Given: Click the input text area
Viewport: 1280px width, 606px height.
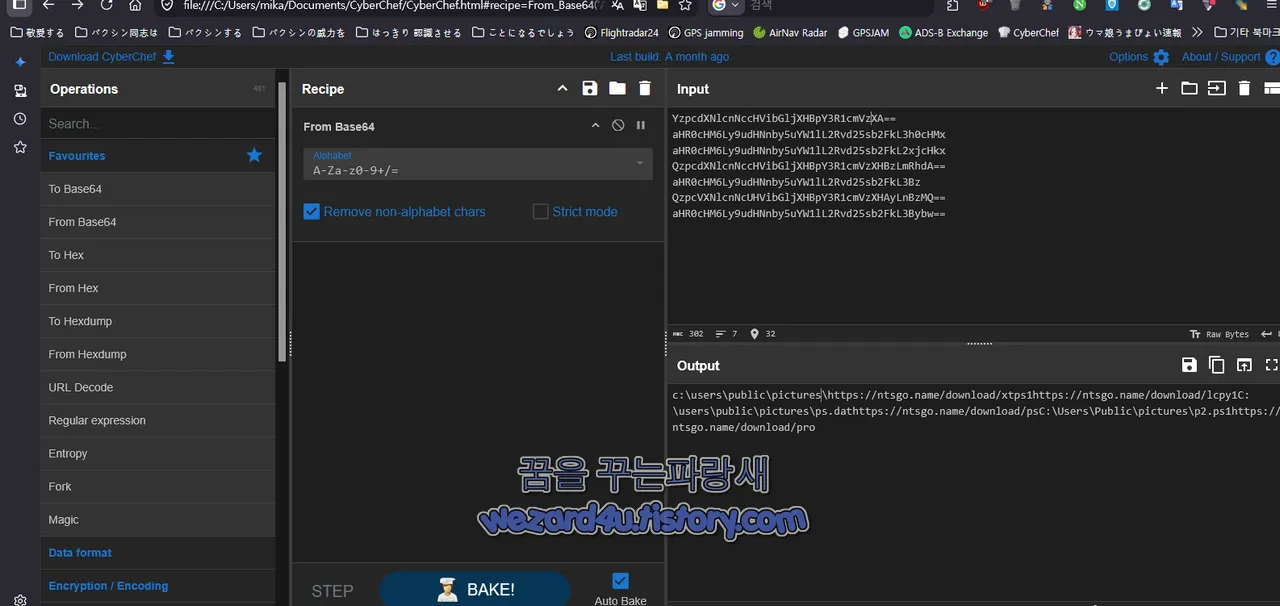Looking at the screenshot, I should [x=973, y=215].
